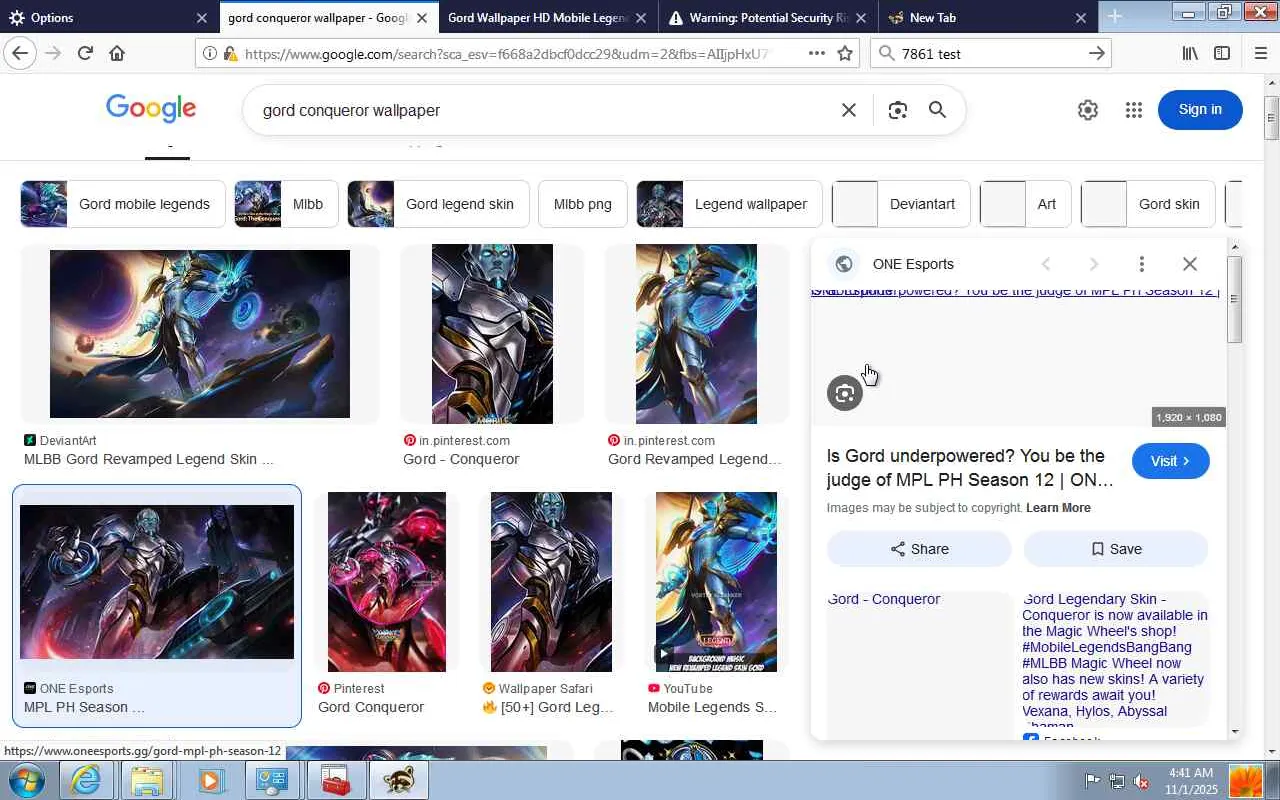Visit the ONE Esports source page
1280x800 pixels.
pyautogui.click(x=1171, y=461)
